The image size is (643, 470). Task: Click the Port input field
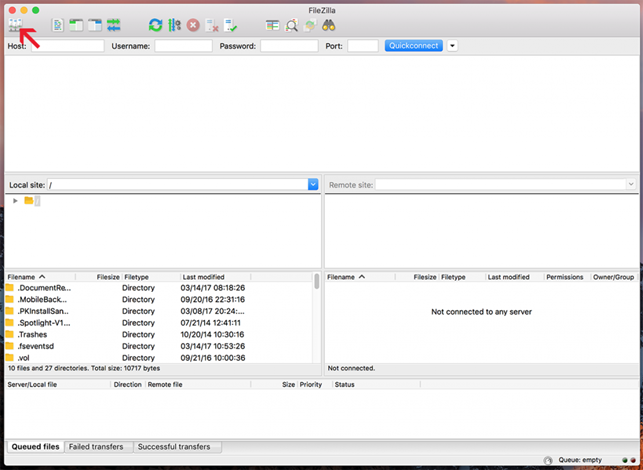pos(363,46)
